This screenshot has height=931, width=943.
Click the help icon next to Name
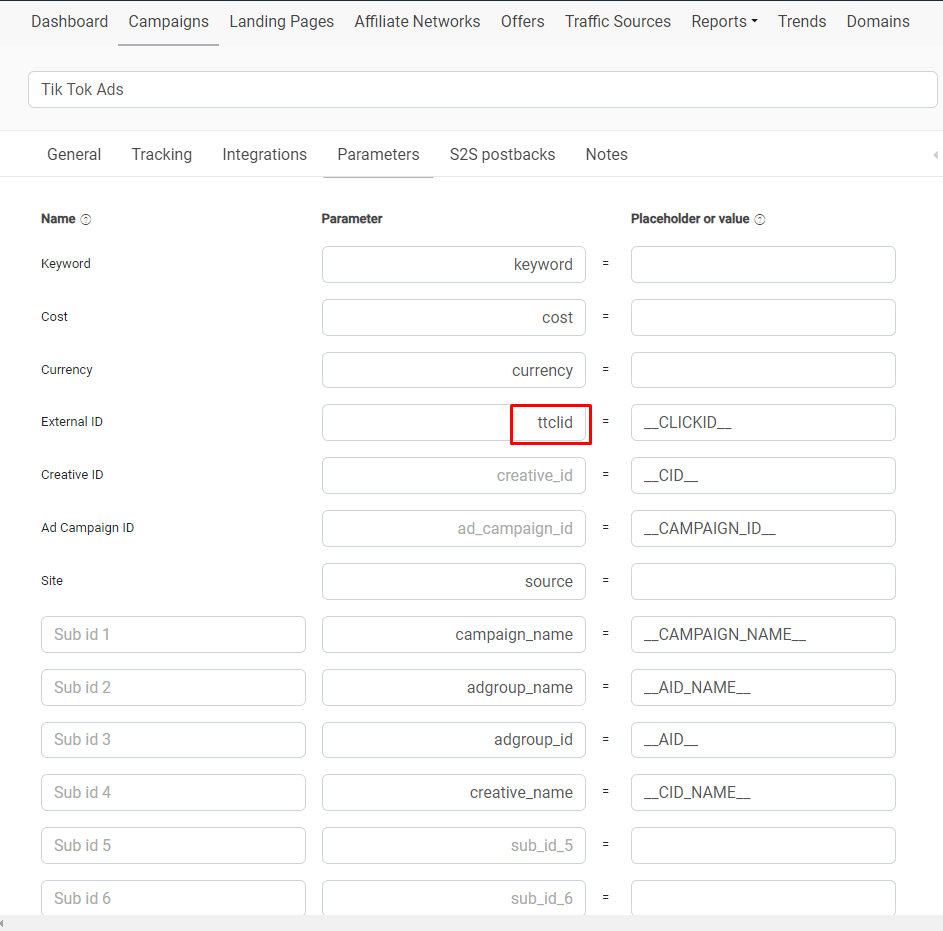coord(86,220)
